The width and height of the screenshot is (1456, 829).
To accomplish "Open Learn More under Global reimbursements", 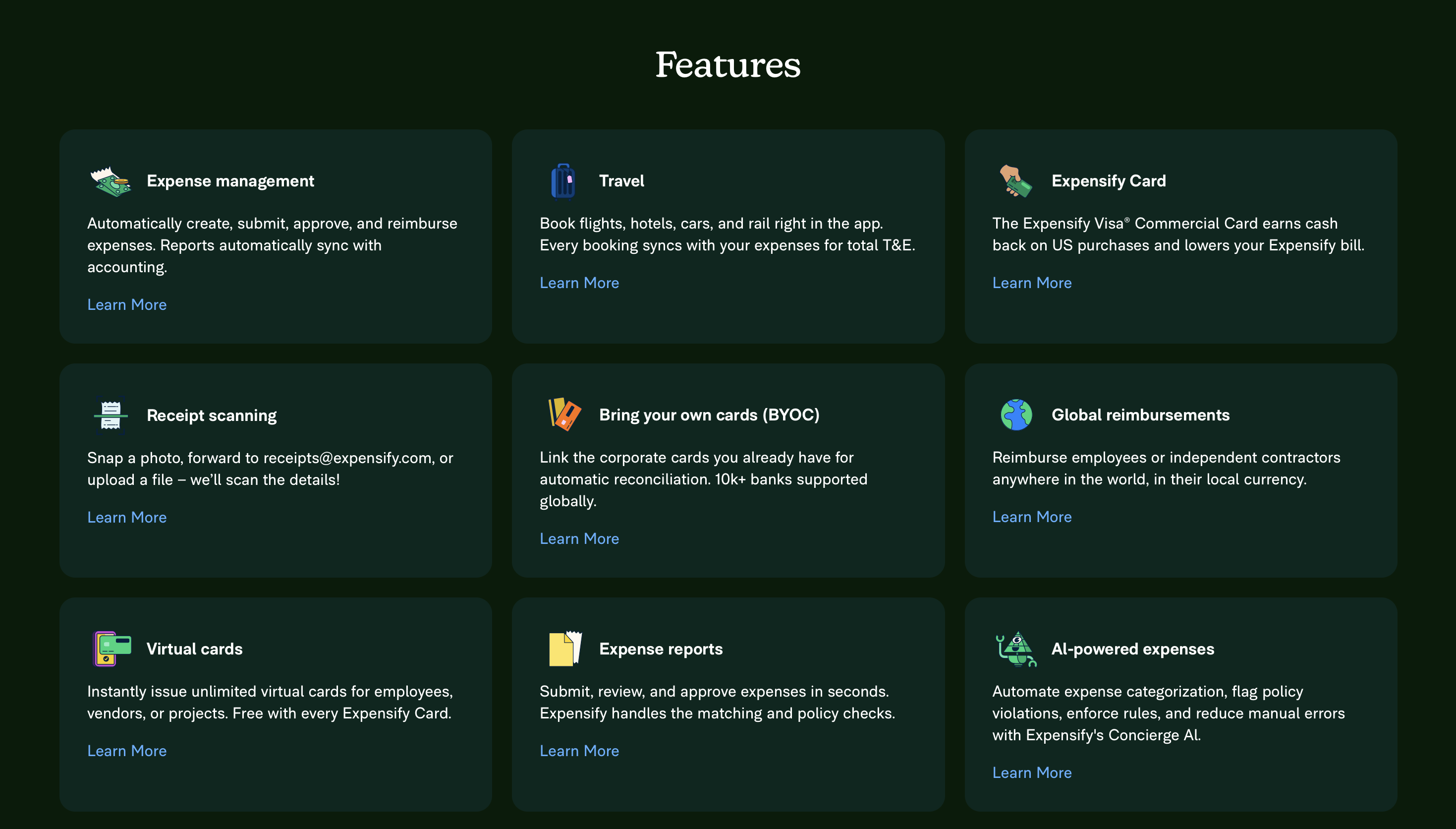I will pos(1032,517).
